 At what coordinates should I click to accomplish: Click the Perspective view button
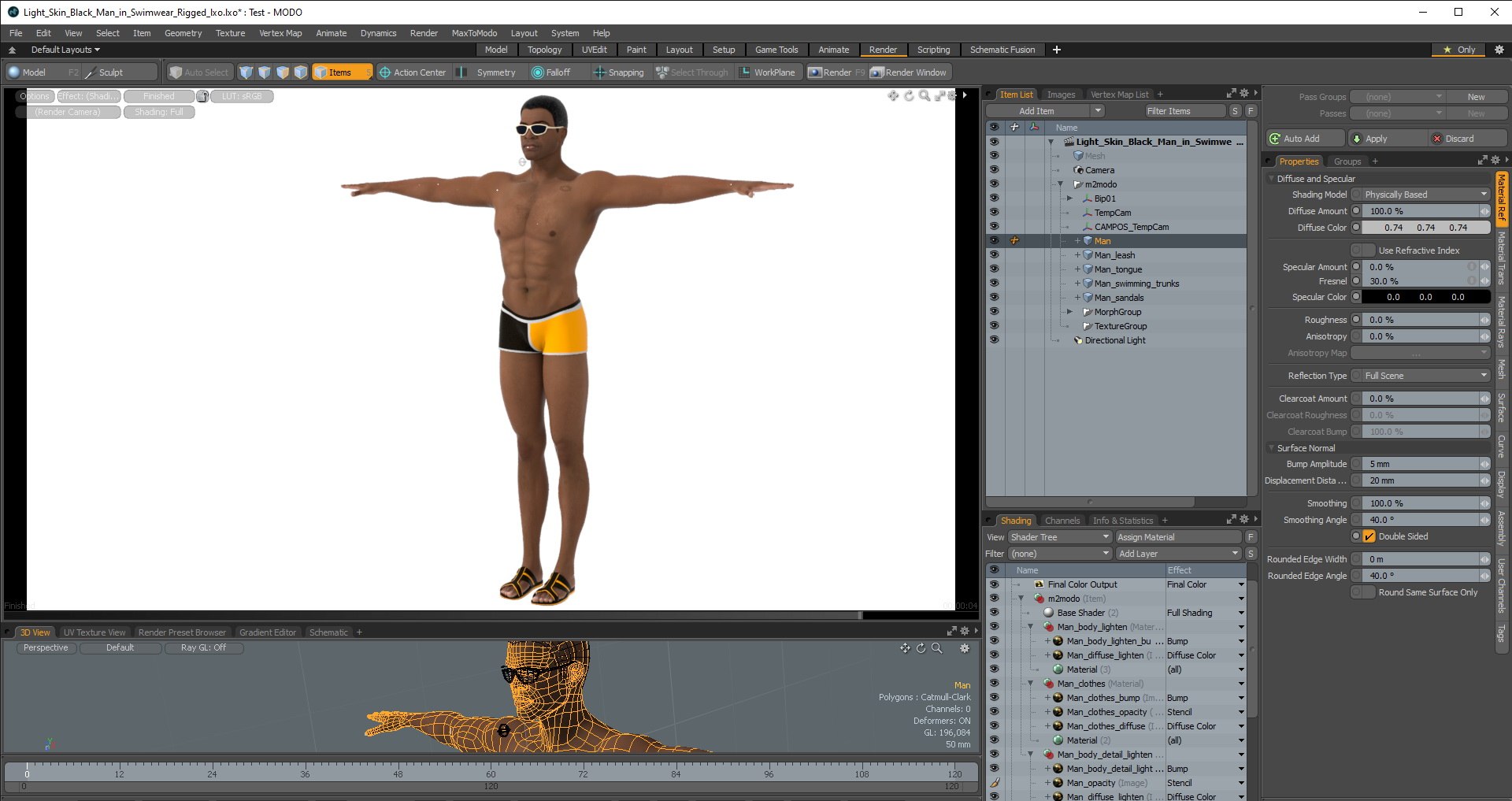pos(46,648)
